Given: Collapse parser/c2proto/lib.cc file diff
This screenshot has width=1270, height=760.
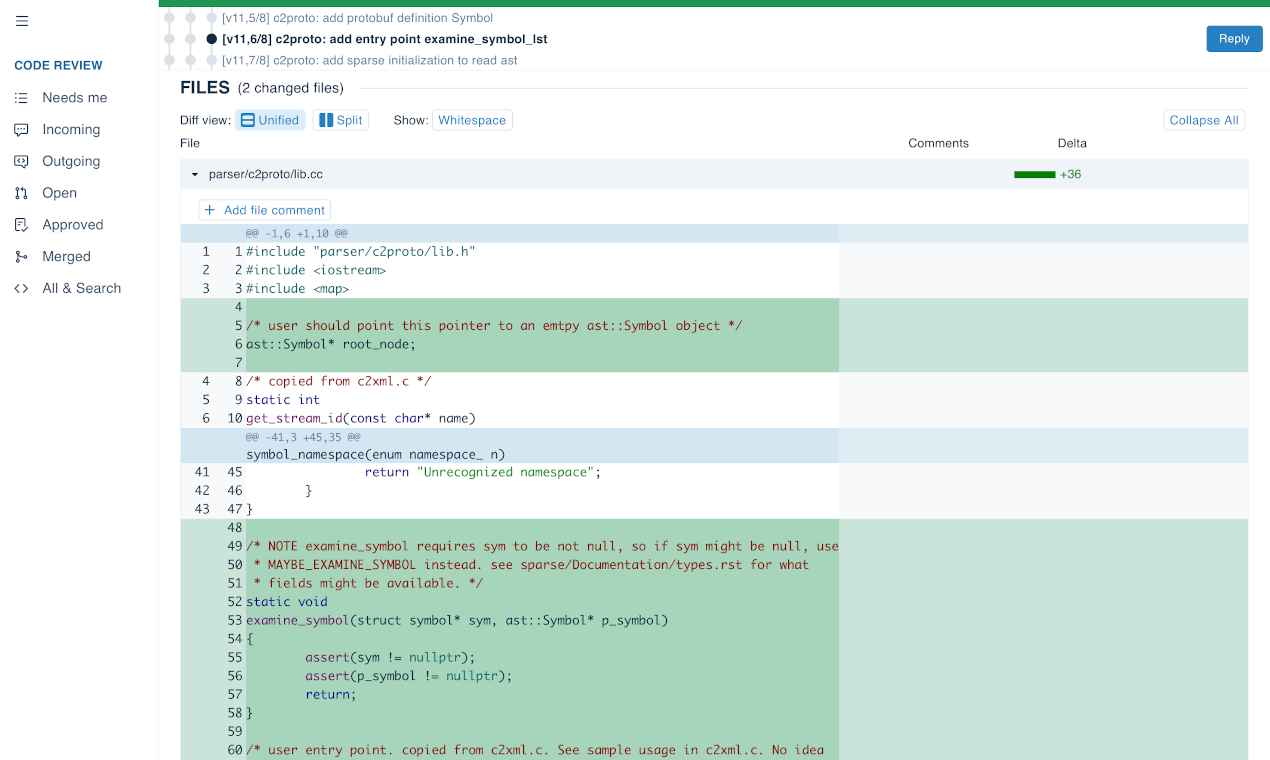Looking at the screenshot, I should point(195,174).
